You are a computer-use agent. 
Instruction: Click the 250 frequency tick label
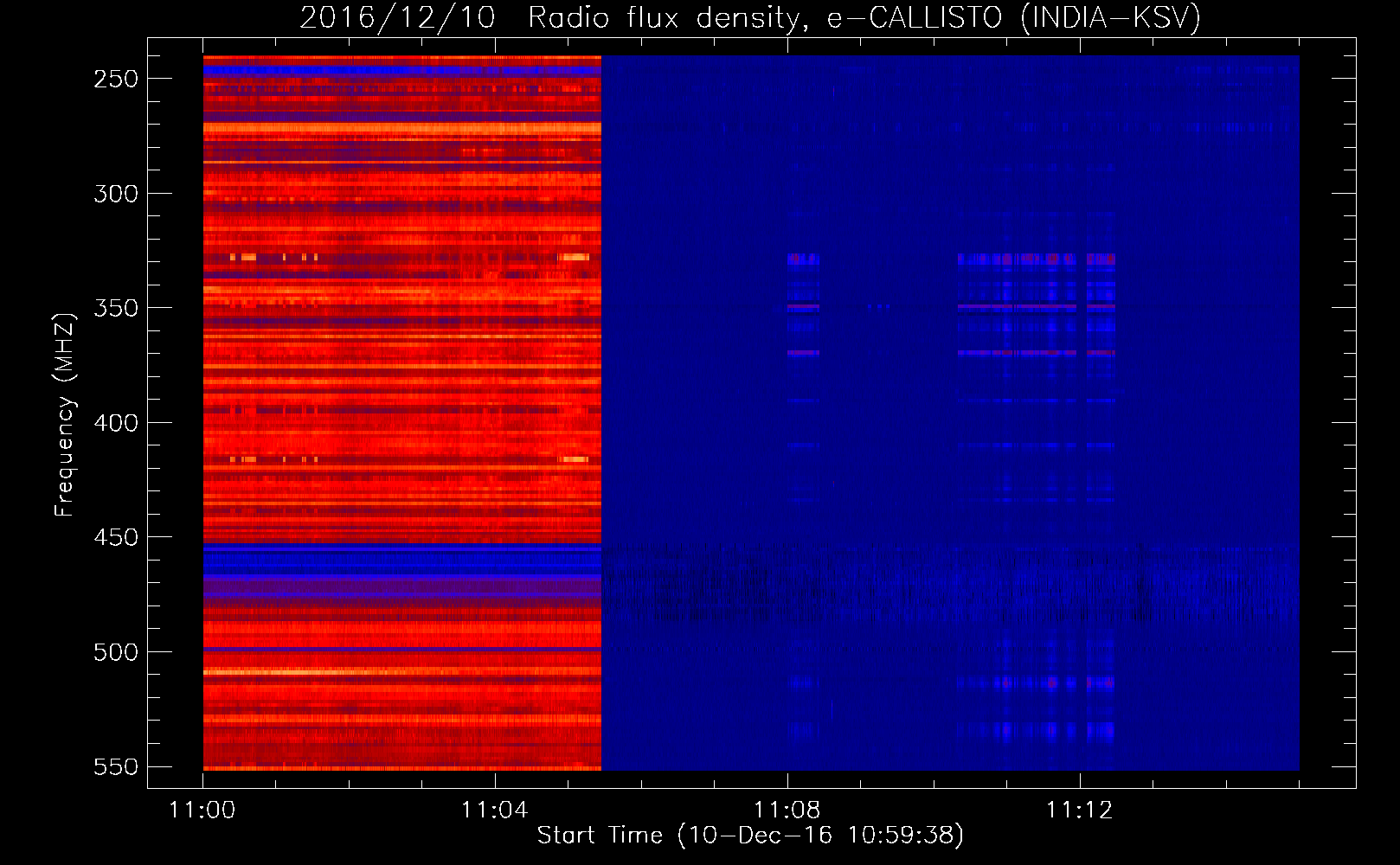(x=116, y=79)
